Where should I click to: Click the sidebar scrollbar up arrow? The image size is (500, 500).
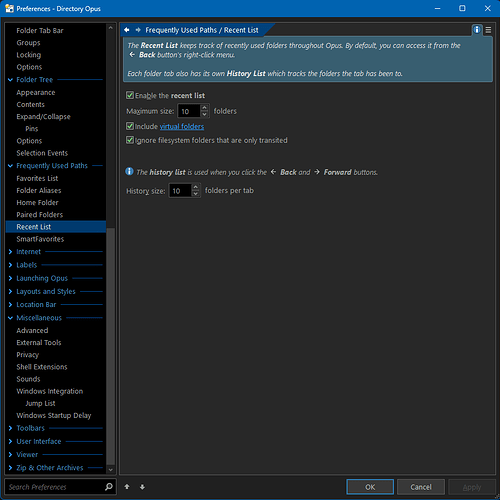pos(110,28)
